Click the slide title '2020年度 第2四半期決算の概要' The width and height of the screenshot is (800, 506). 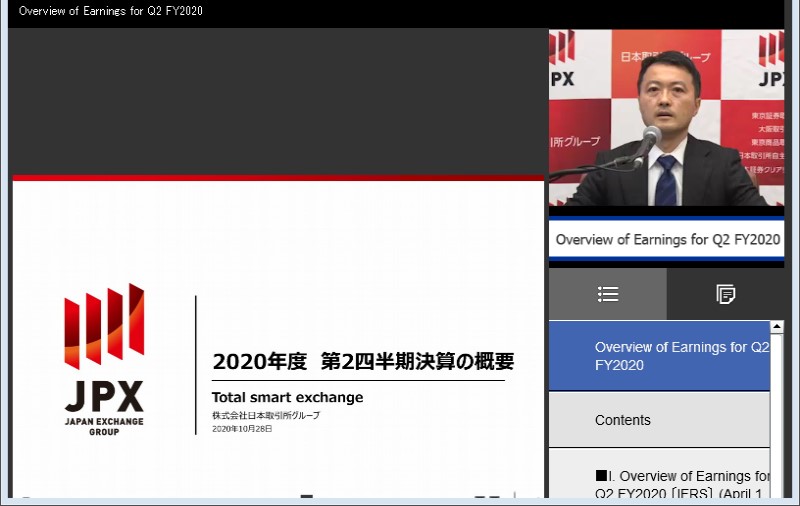[363, 361]
